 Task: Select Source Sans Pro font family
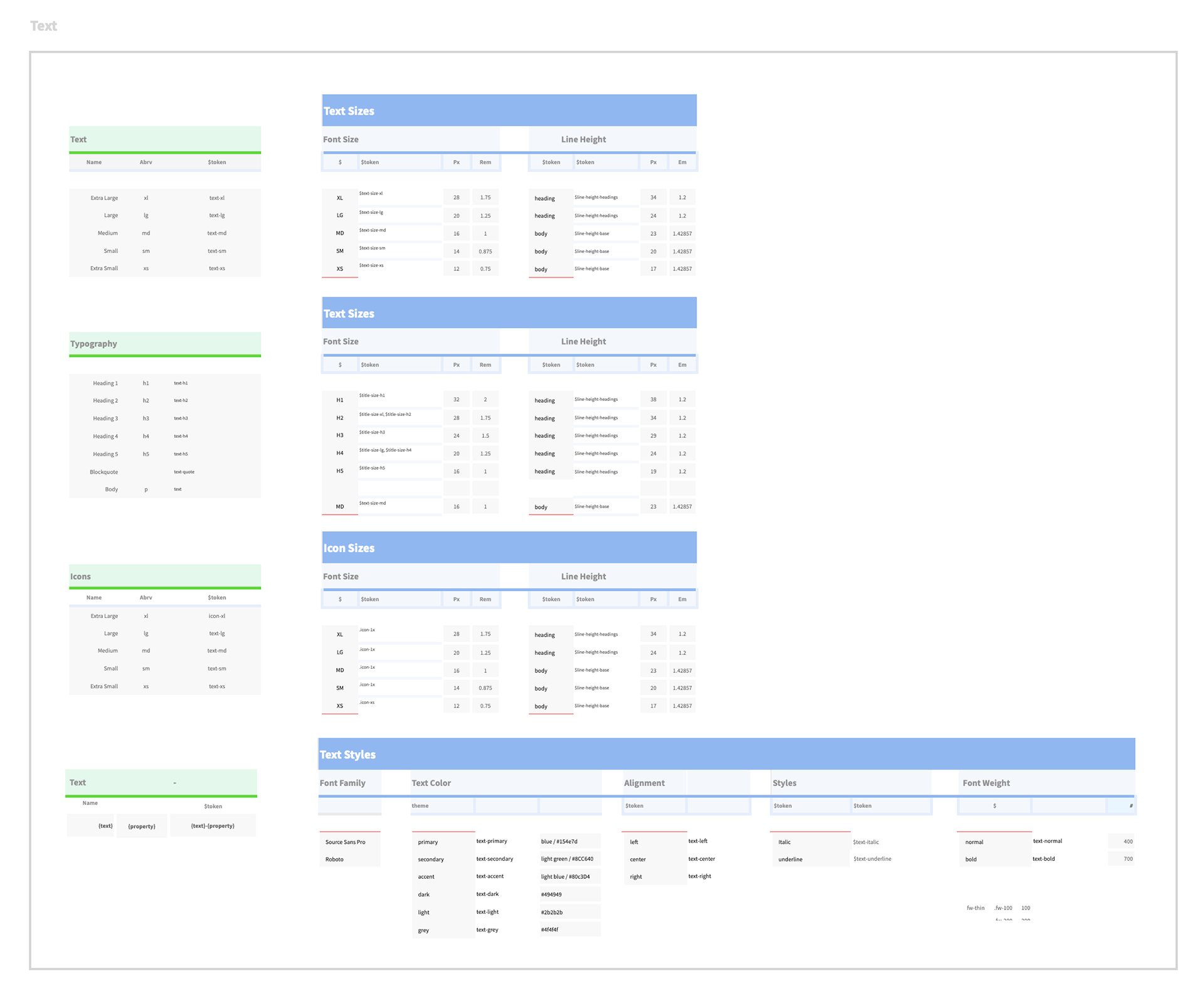click(345, 842)
